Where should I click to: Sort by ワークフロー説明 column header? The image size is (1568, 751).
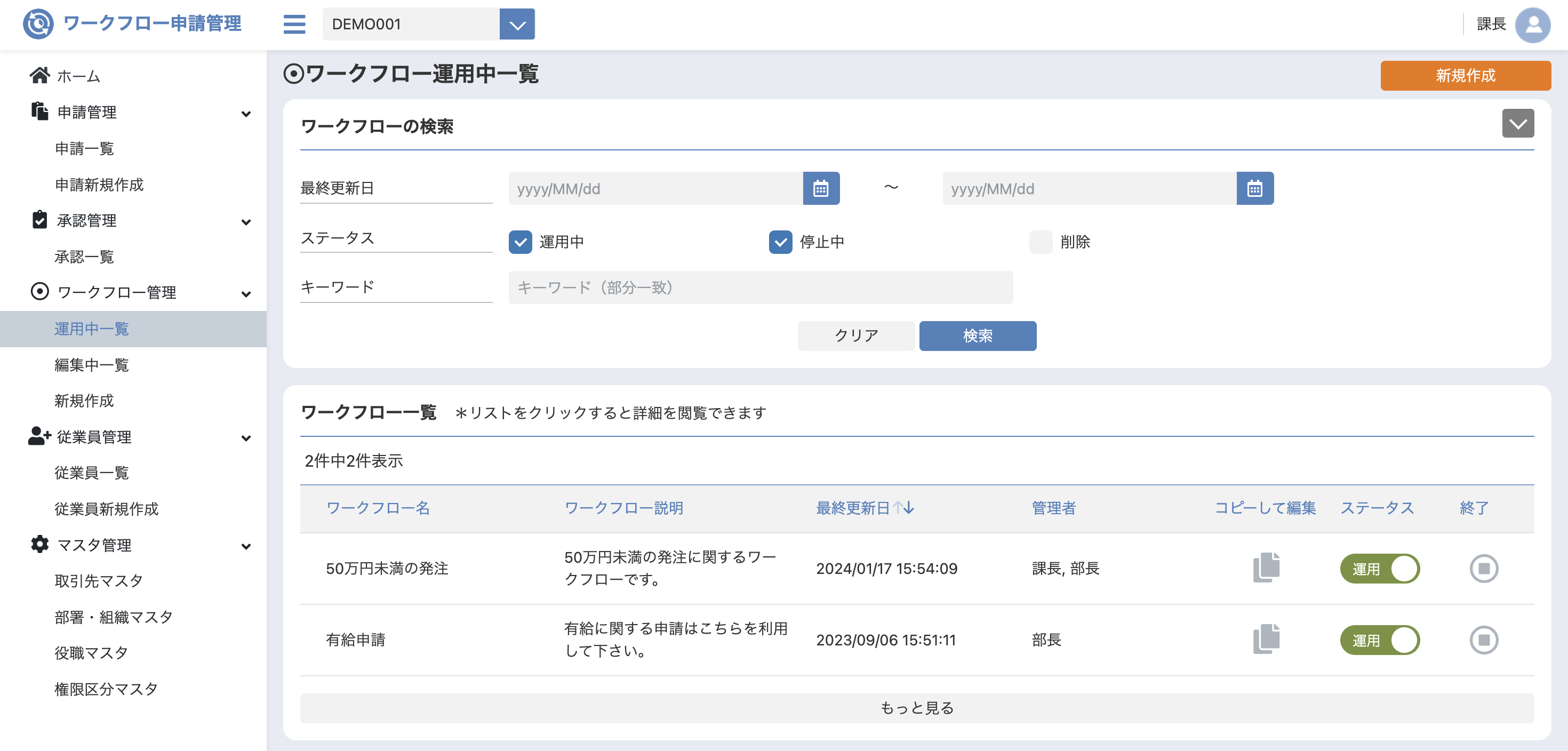point(624,508)
